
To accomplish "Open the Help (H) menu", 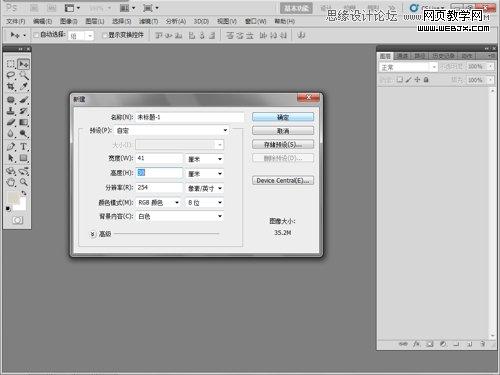I will point(284,21).
